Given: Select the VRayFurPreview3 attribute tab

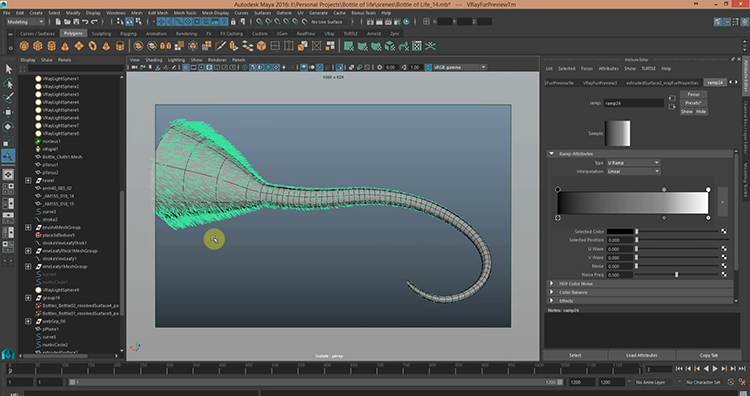Looking at the screenshot, I should [x=600, y=83].
